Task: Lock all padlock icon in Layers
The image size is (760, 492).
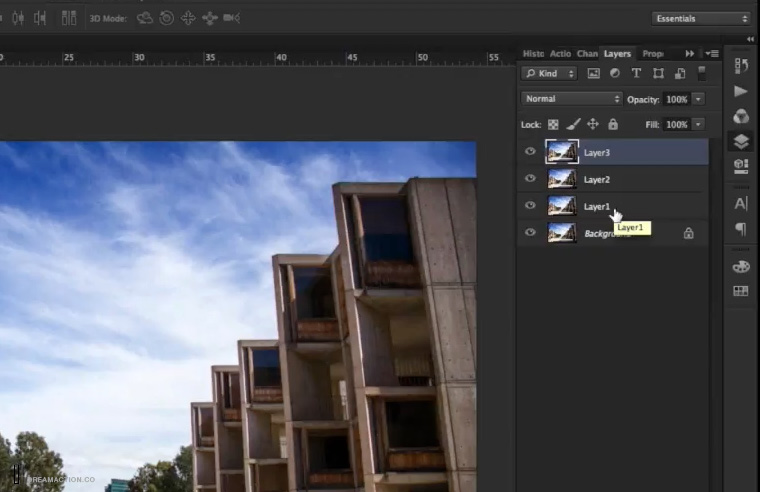Action: click(613, 124)
